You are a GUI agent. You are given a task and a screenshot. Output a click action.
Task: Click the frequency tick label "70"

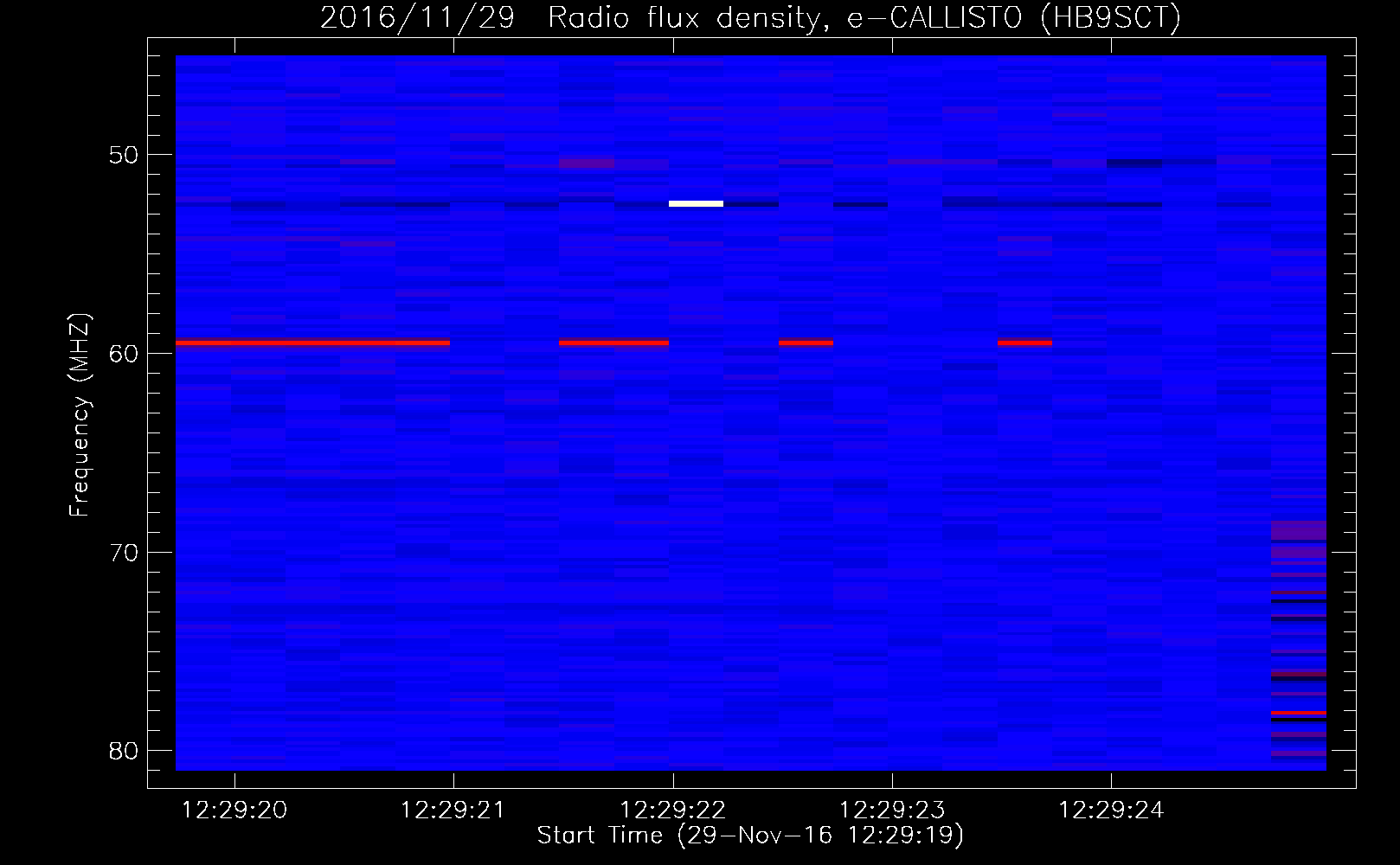point(124,553)
